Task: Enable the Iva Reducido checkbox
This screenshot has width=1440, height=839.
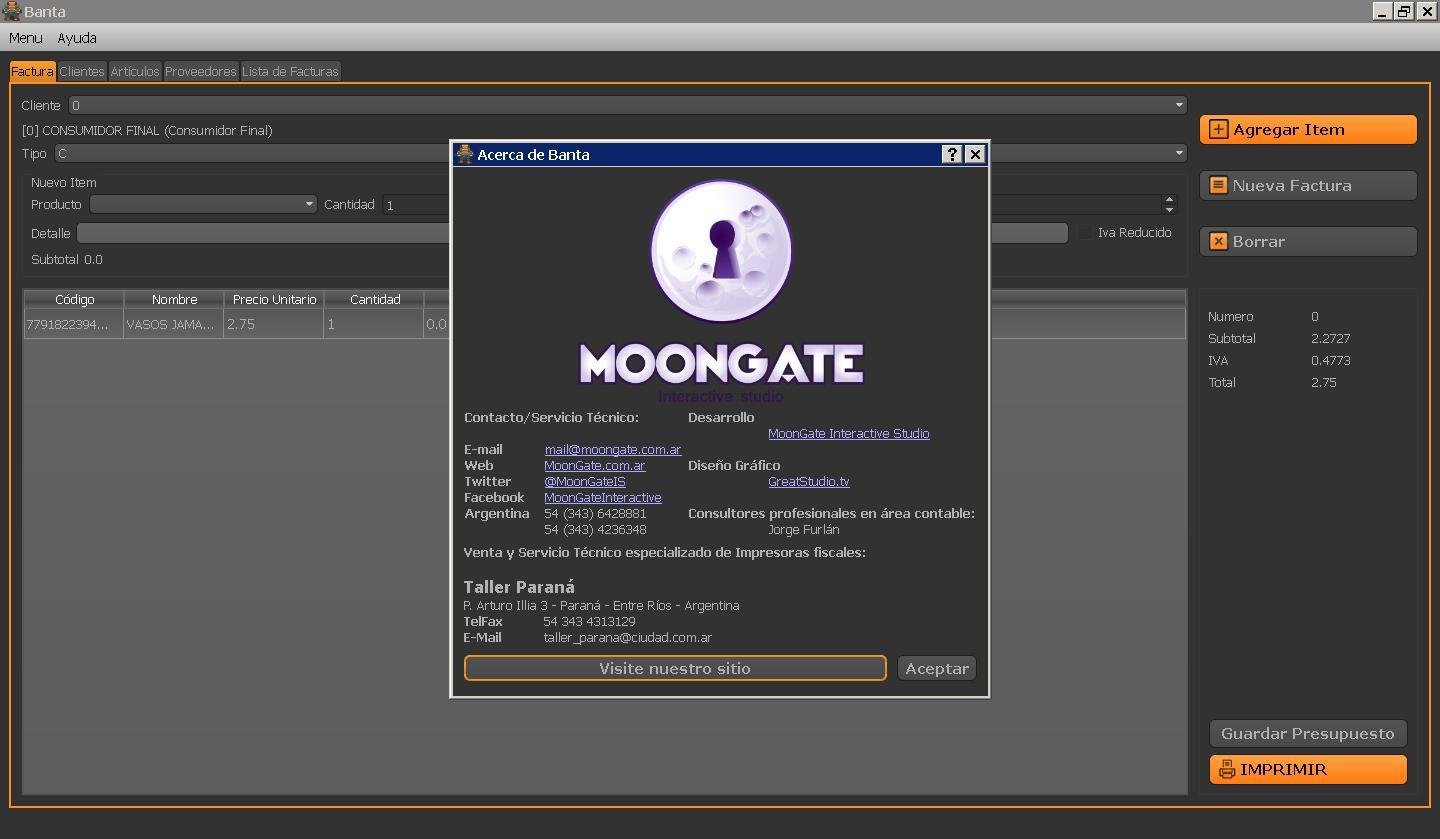Action: point(1085,232)
